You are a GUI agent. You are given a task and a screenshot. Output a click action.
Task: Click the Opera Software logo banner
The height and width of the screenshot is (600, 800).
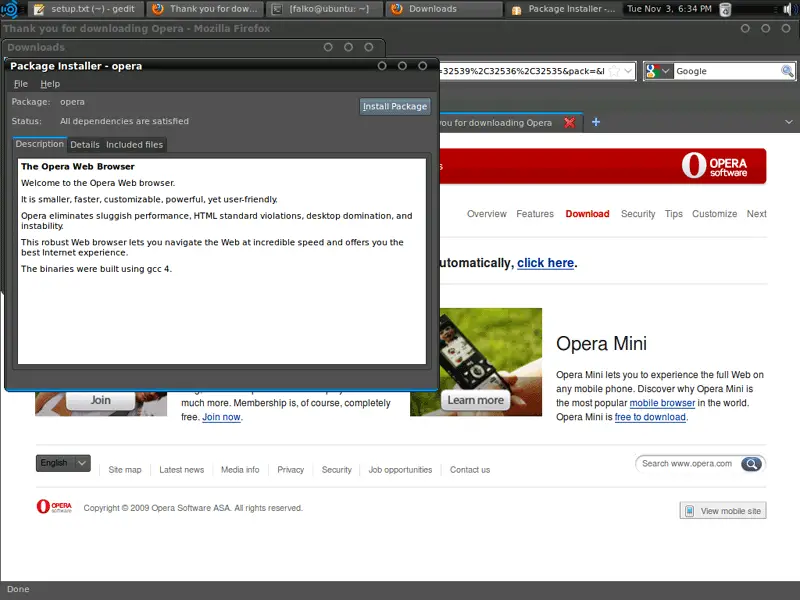click(x=714, y=166)
